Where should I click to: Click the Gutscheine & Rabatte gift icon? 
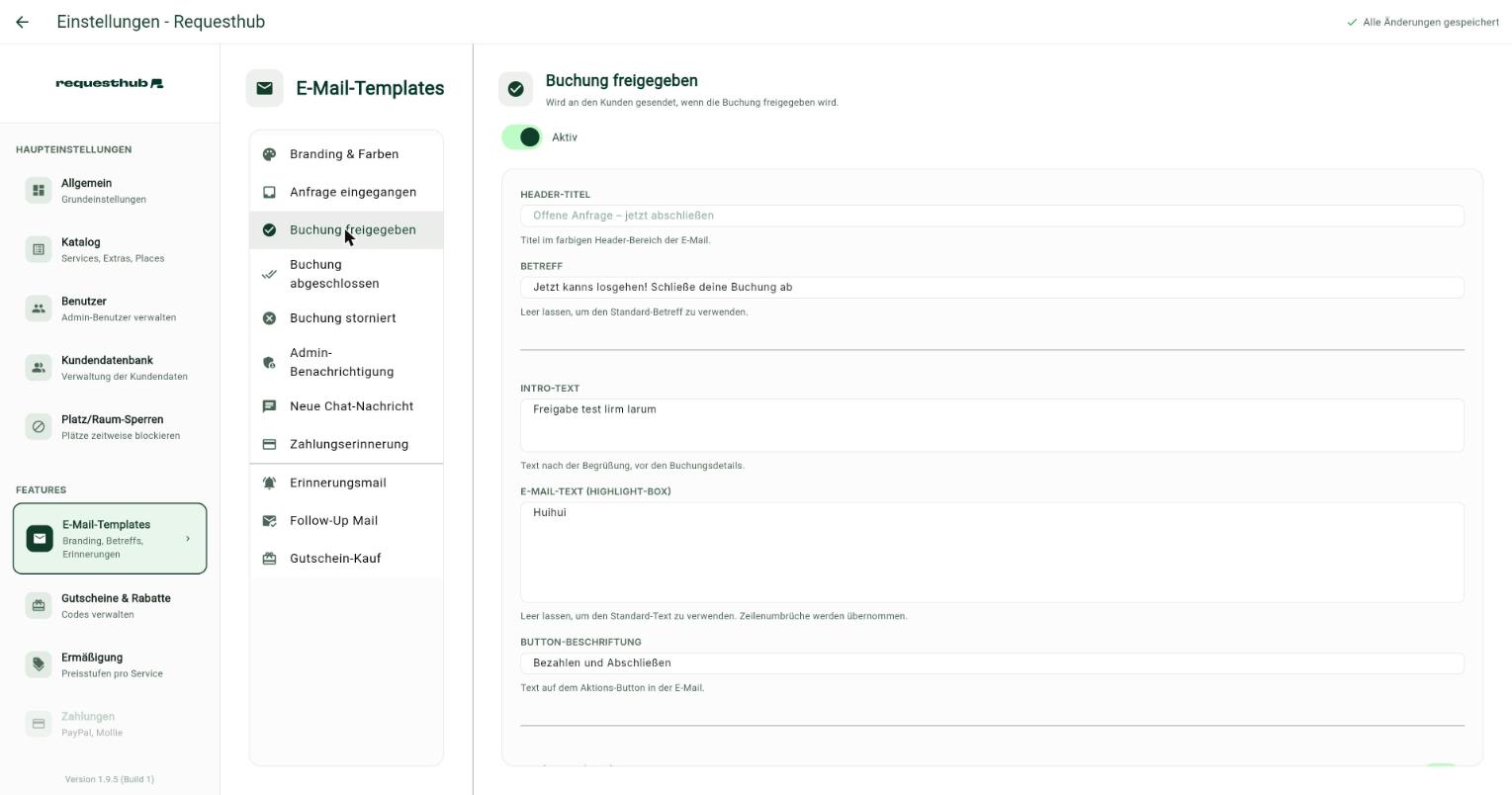click(x=39, y=605)
